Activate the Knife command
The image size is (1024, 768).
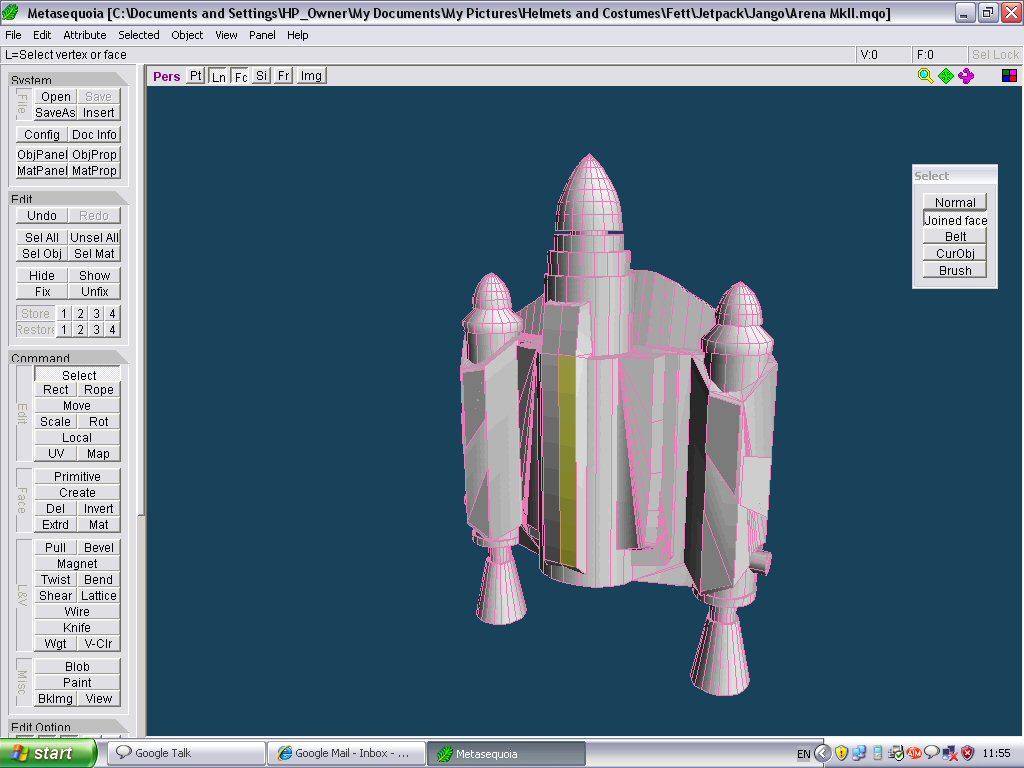click(x=77, y=628)
